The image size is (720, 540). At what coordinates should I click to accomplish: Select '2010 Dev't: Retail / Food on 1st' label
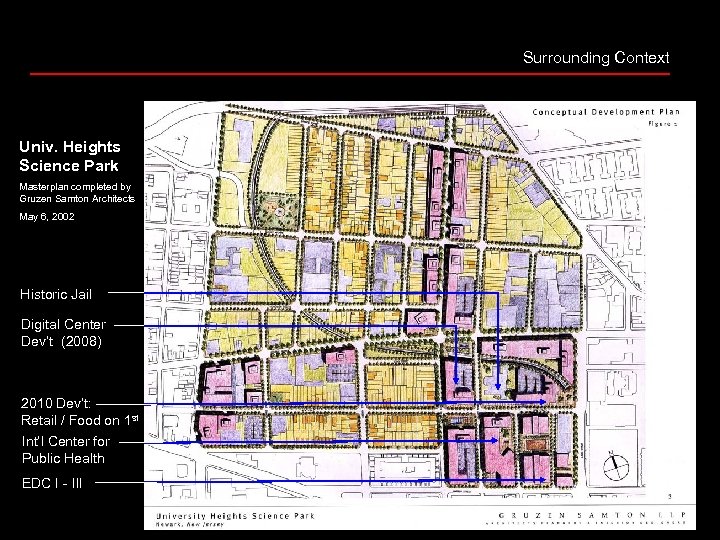[x=79, y=412]
